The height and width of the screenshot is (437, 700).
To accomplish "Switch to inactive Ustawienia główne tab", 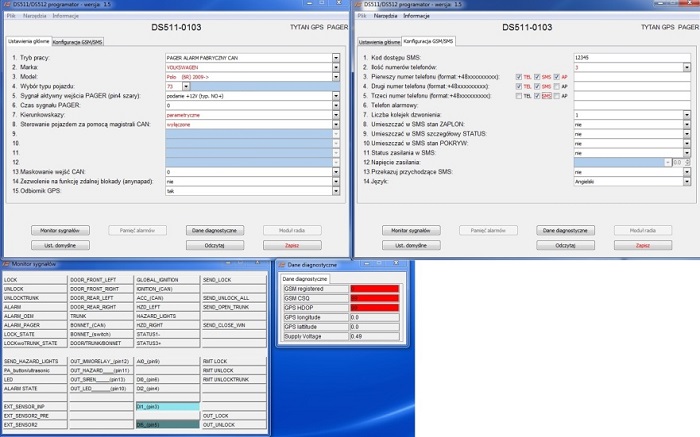I will click(379, 43).
